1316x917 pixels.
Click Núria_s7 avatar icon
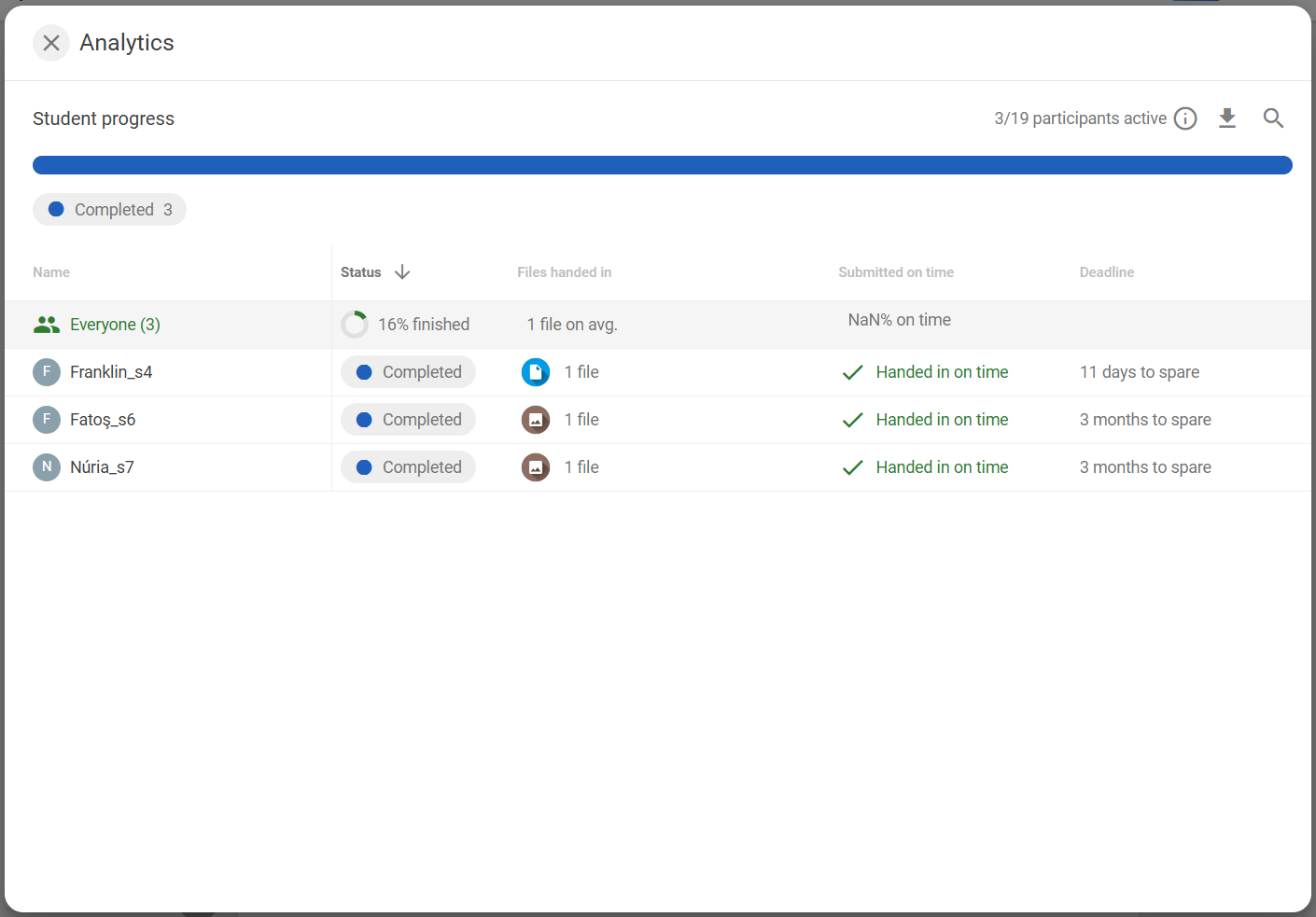(47, 467)
